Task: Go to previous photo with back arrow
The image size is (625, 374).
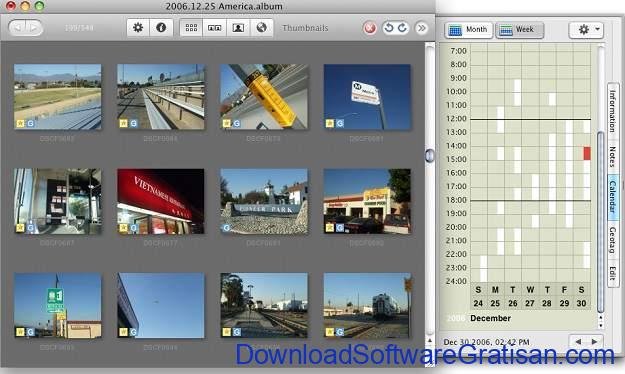Action: click(18, 28)
